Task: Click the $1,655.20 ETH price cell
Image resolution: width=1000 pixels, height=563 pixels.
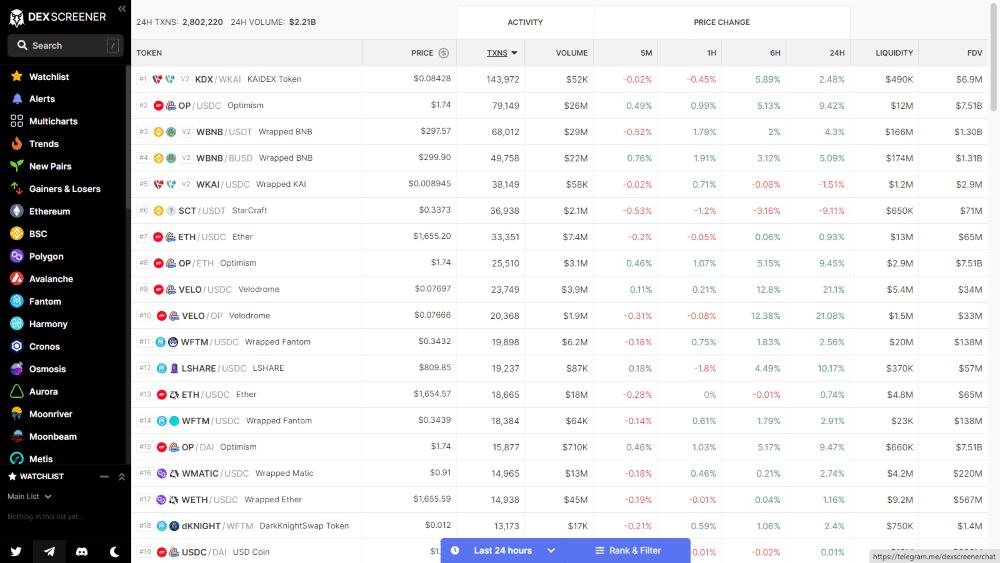Action: coord(432,236)
